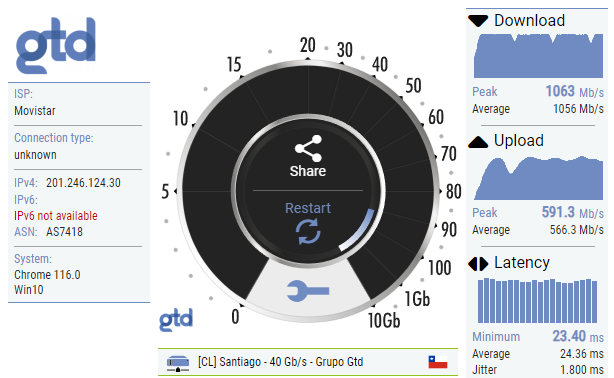Screen dimensions: 614x378
Task: Click the Share icon in gauge center
Action: pyautogui.click(x=308, y=148)
